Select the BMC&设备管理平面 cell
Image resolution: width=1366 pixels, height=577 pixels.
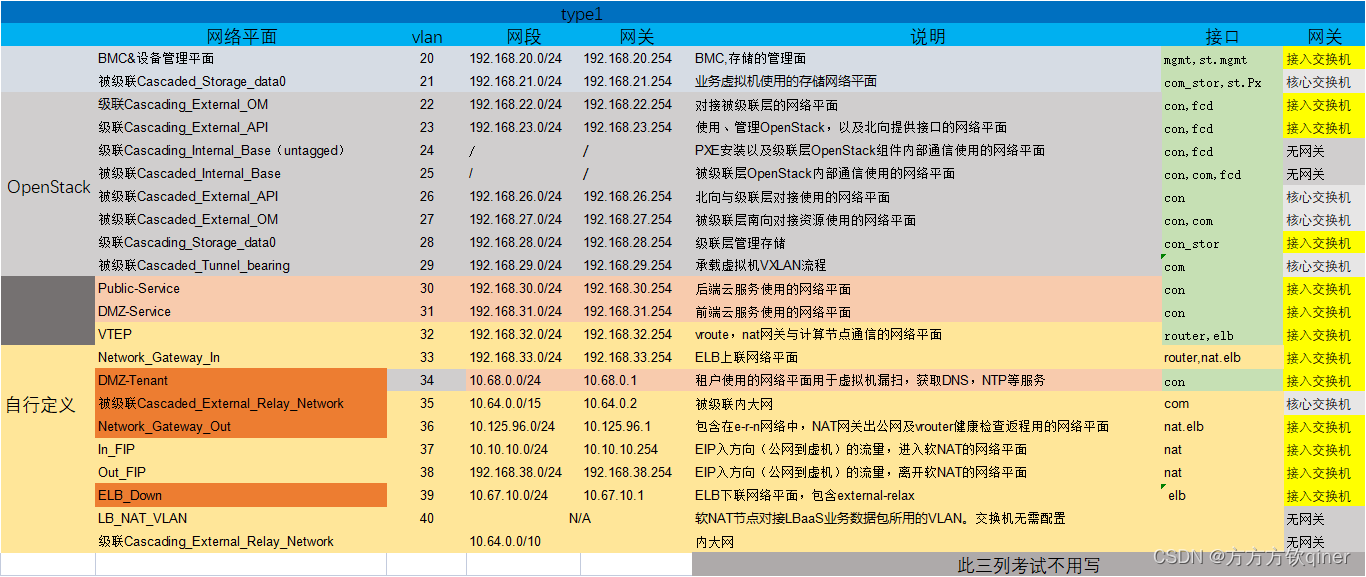(x=242, y=59)
